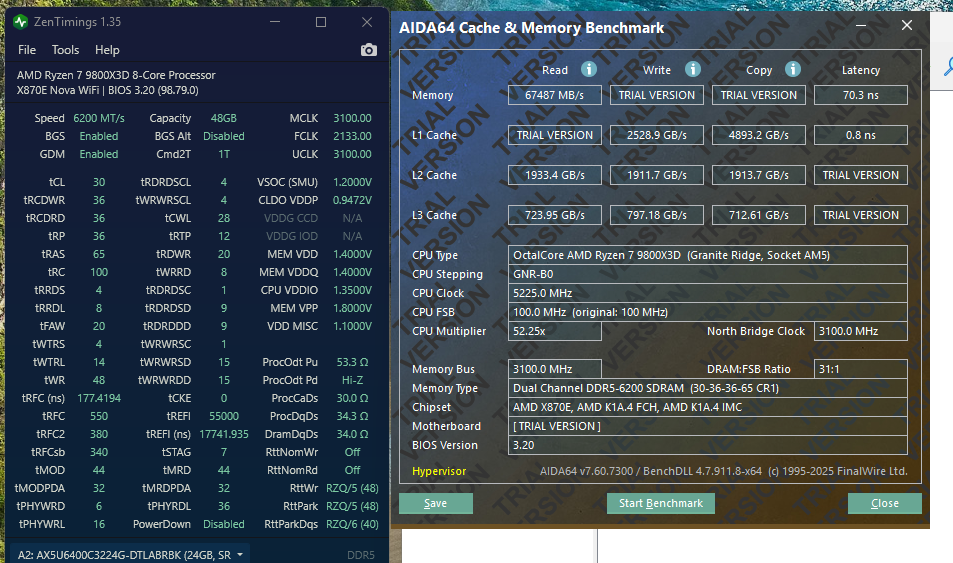953x563 pixels.
Task: Select the L3 Cache Read 723.95 GB/s field
Action: pyautogui.click(x=555, y=215)
